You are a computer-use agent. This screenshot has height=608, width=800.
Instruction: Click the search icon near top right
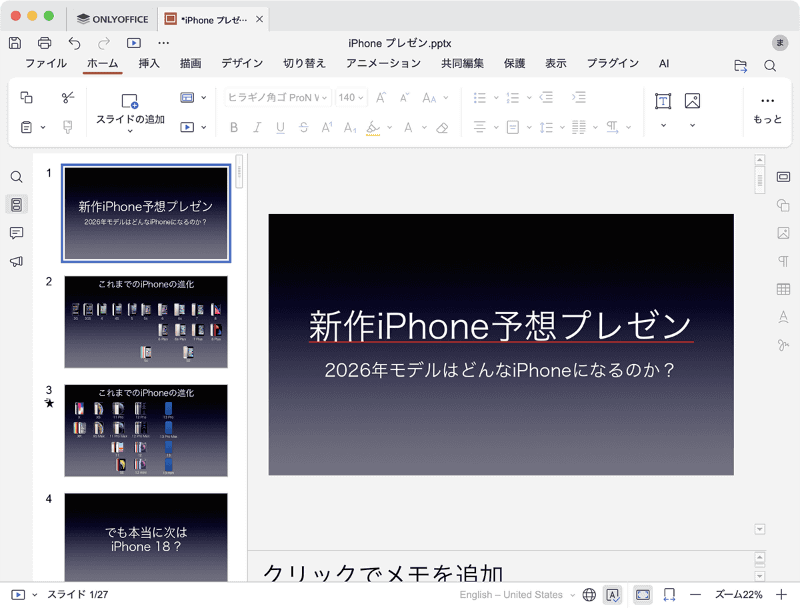pyautogui.click(x=770, y=65)
